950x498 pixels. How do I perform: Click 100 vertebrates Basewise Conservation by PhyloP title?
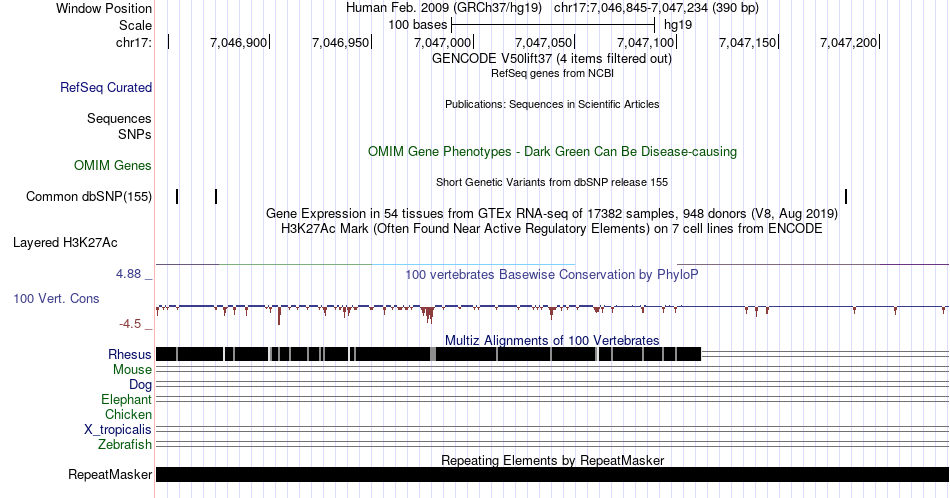(552, 274)
